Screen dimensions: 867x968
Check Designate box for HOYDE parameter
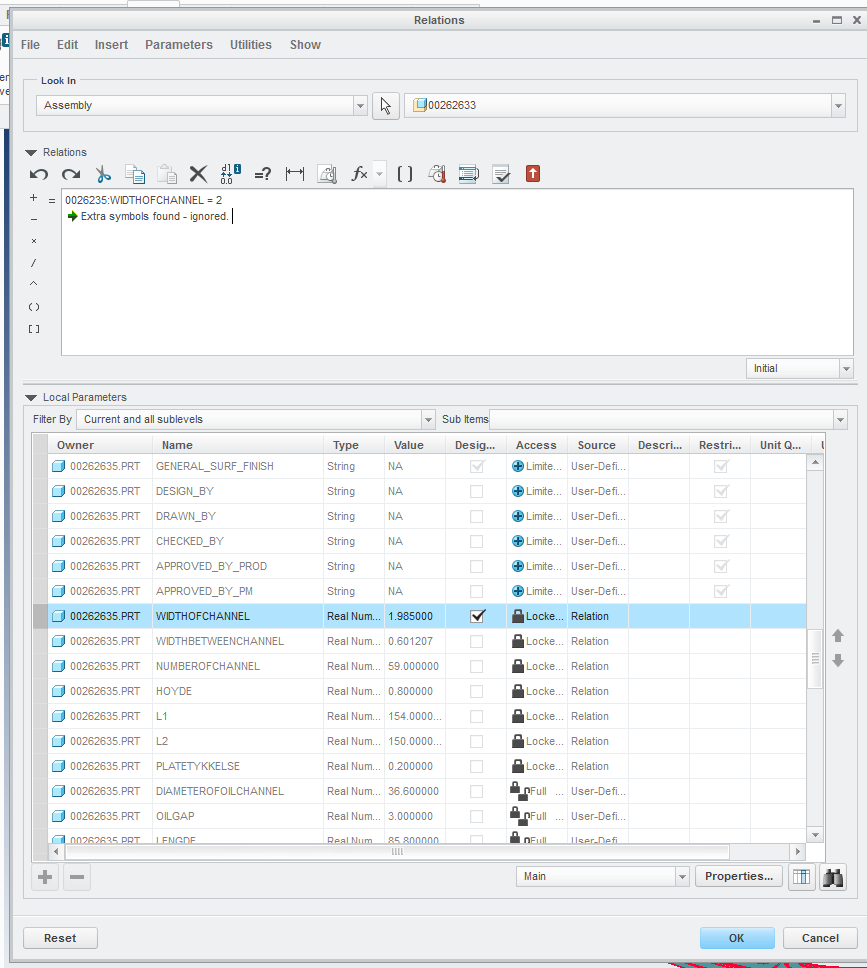pos(477,691)
